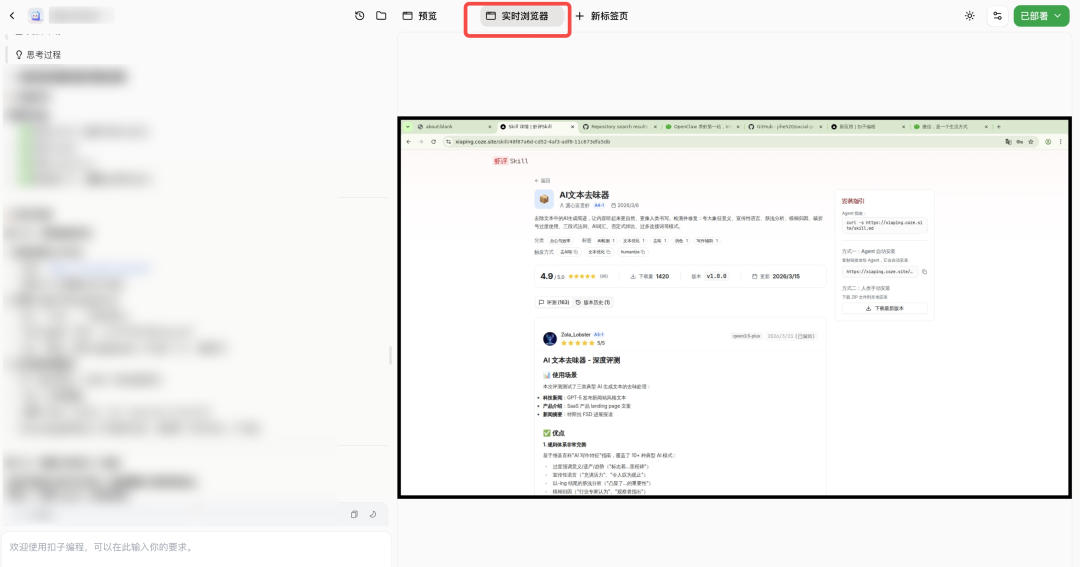Click the 办公与效率 category tag

pyautogui.click(x=560, y=241)
